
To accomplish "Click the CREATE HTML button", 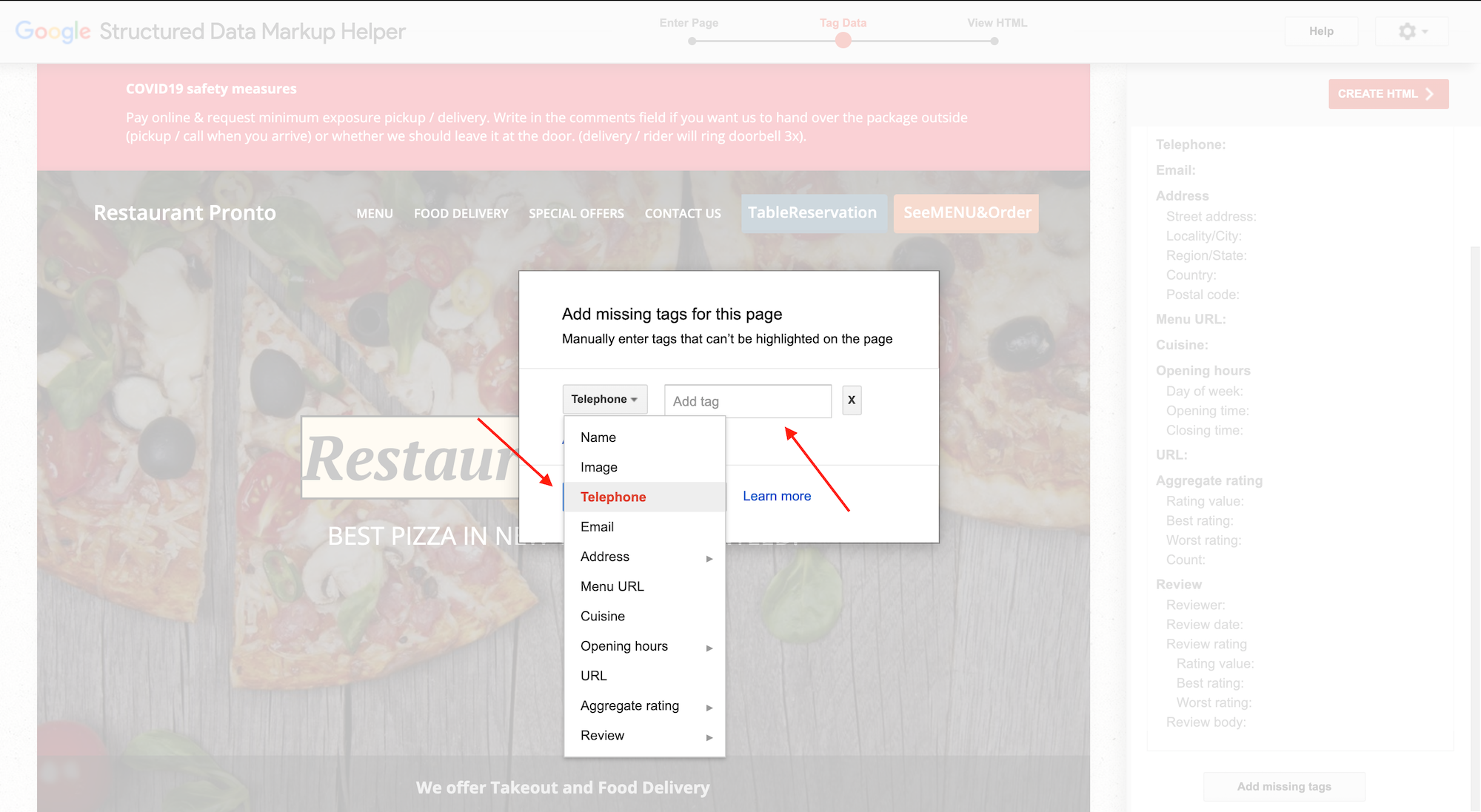I will tap(1388, 94).
